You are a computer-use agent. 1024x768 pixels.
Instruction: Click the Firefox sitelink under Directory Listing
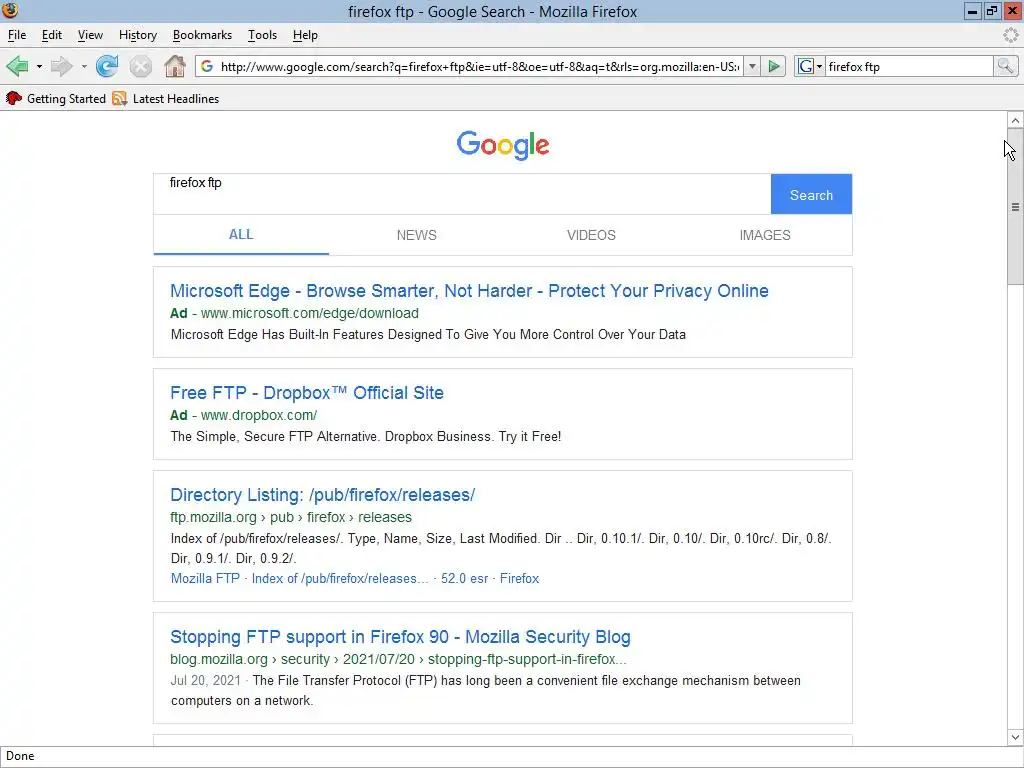[519, 579]
